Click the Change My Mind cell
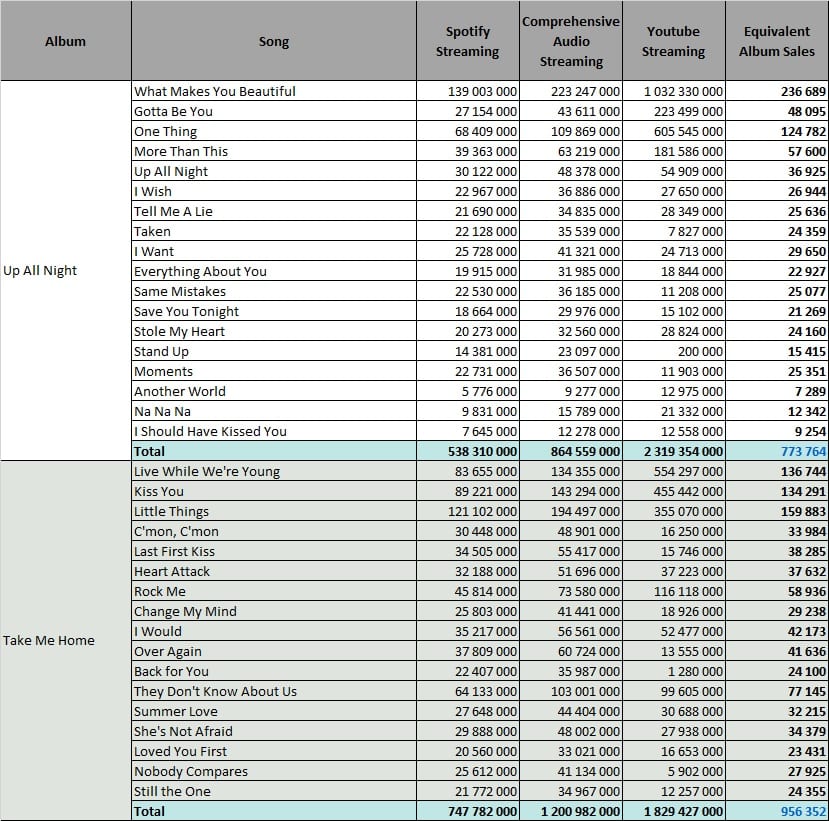Viewport: 829px width, 821px height. click(x=274, y=612)
